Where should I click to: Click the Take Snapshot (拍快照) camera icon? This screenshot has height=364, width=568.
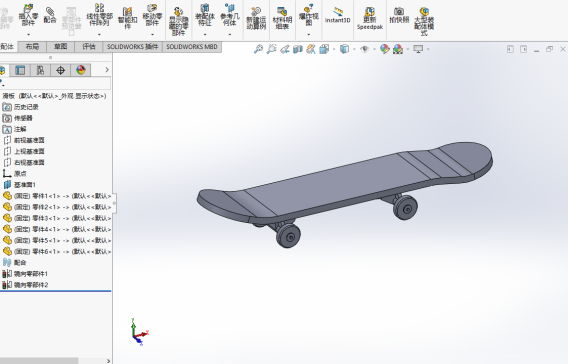tap(399, 15)
